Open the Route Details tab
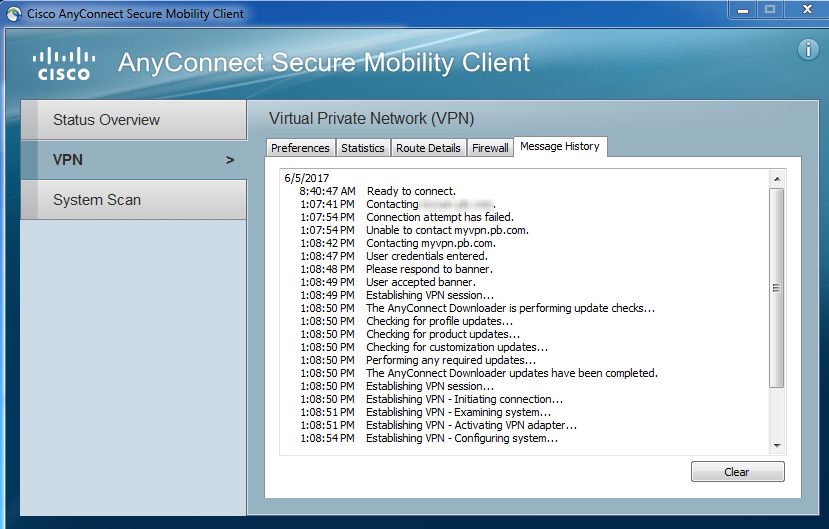This screenshot has height=529, width=829. point(428,148)
